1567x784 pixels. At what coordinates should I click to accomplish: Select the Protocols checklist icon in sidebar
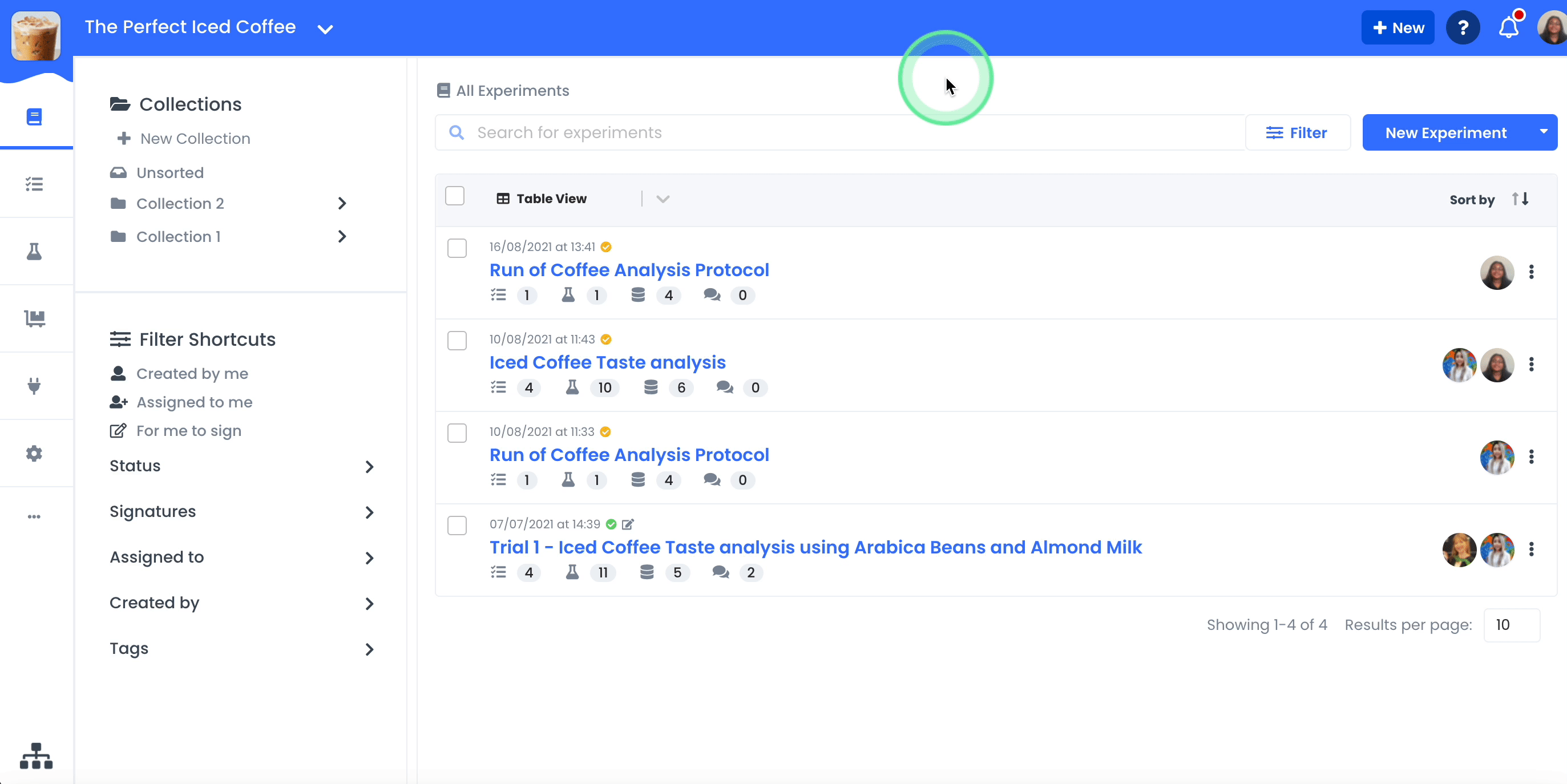coord(35,184)
